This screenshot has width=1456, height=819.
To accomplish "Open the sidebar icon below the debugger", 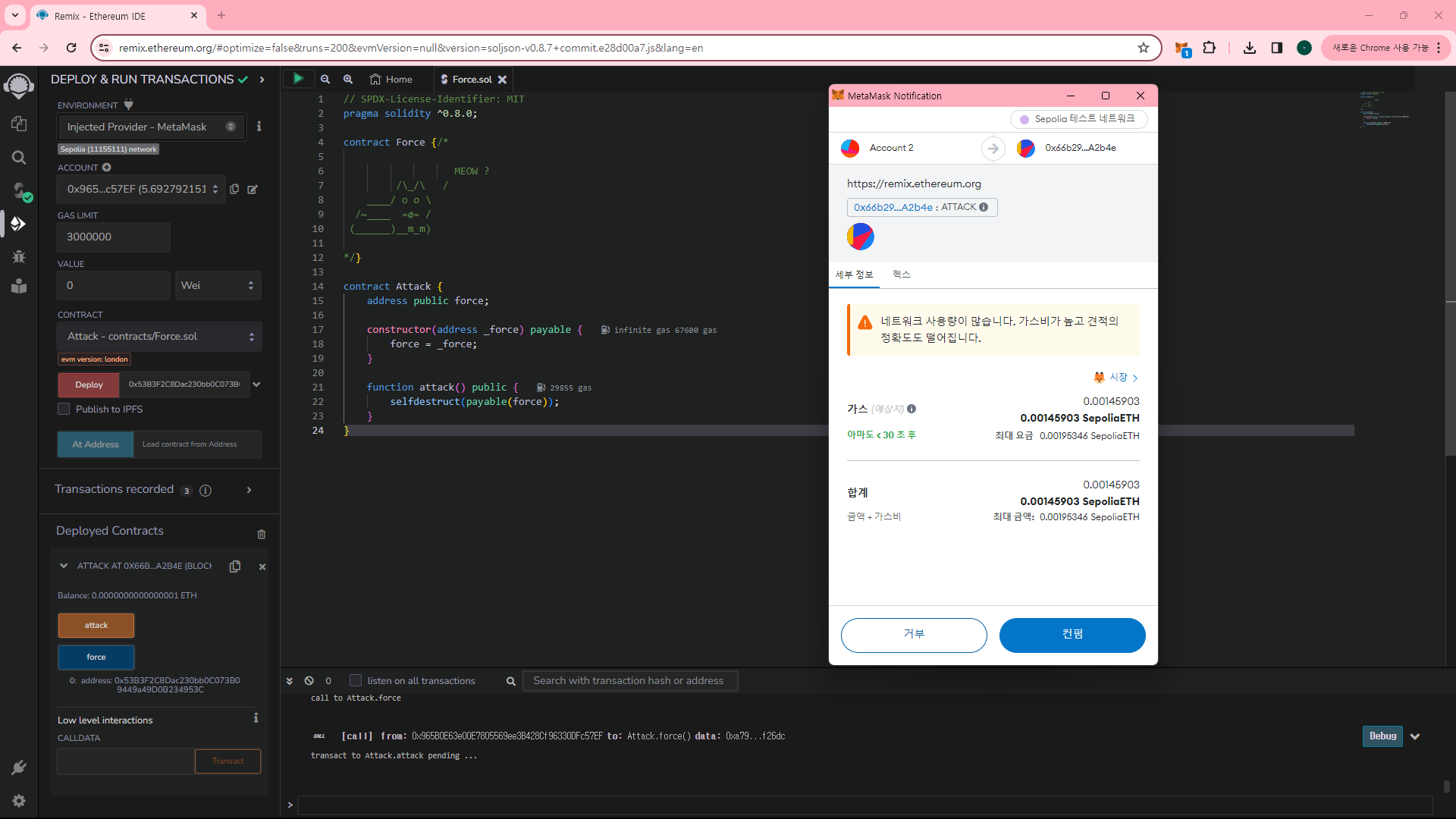I will click(x=19, y=286).
